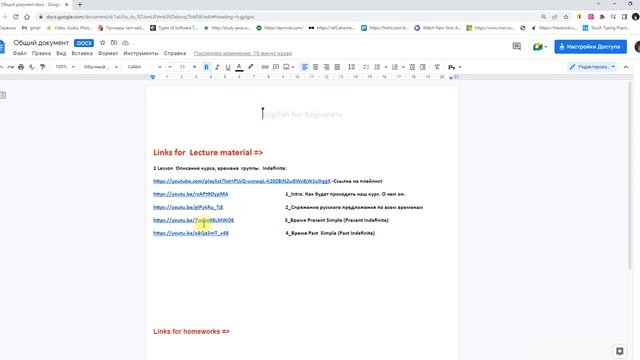Open the Calibri font dropdown
The height and width of the screenshot is (360, 640).
[144, 67]
